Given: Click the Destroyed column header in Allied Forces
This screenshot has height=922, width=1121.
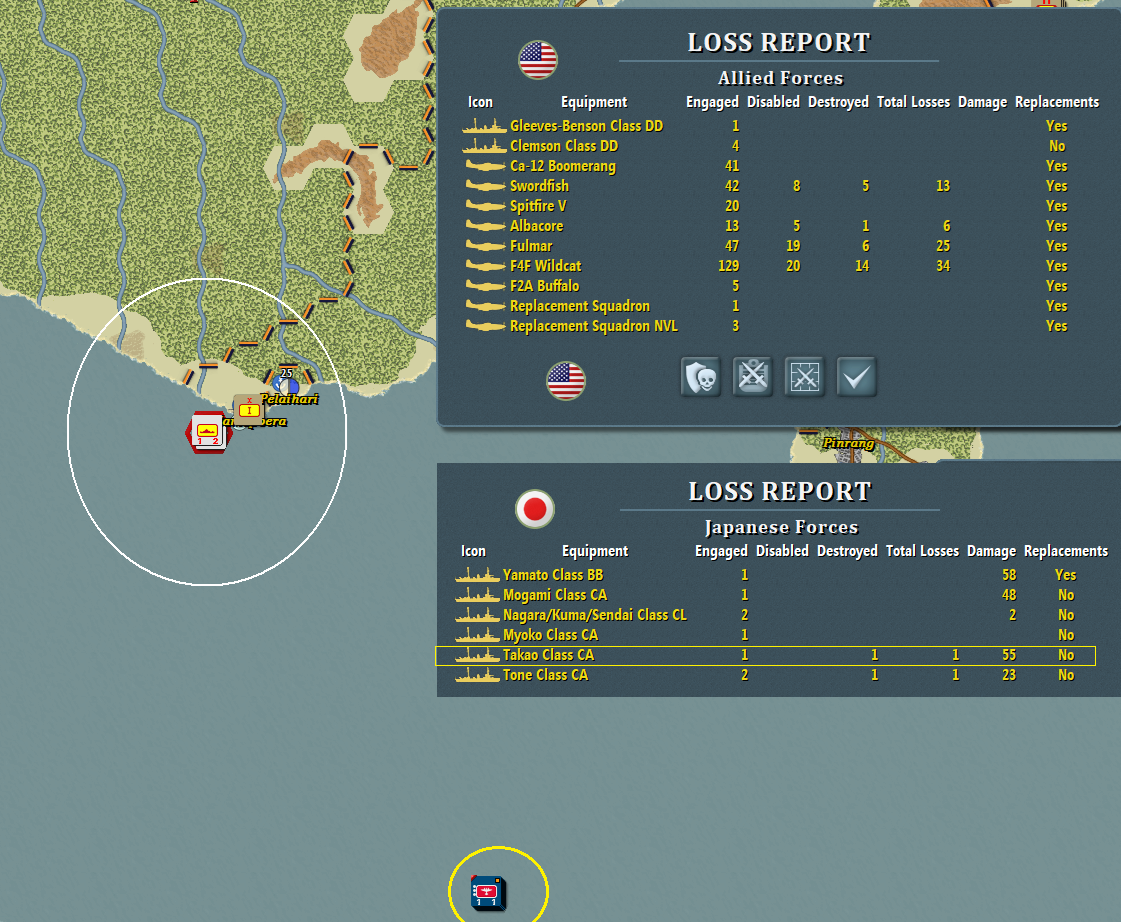Looking at the screenshot, I should (x=838, y=102).
